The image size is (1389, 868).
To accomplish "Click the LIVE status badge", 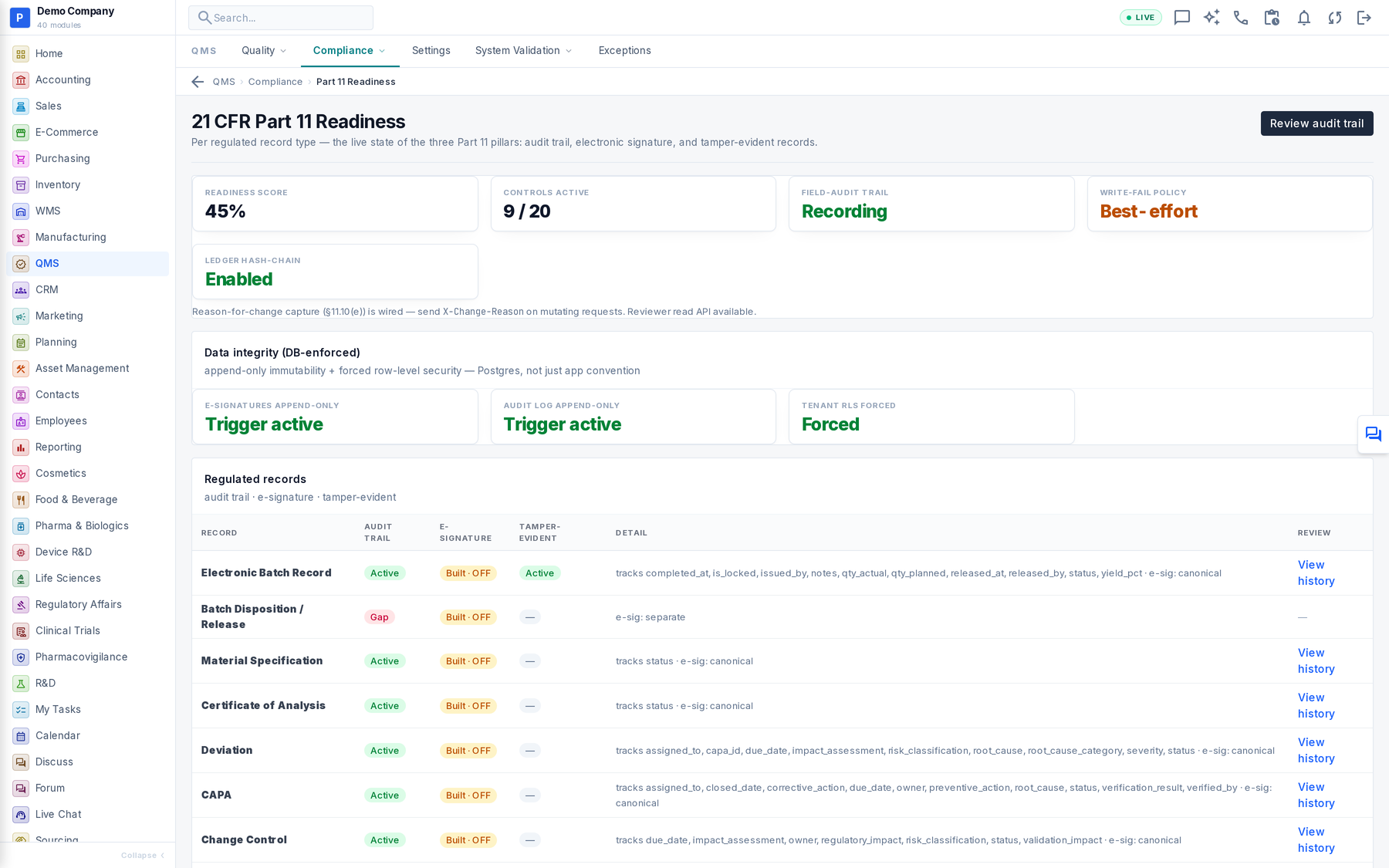I will (x=1141, y=18).
